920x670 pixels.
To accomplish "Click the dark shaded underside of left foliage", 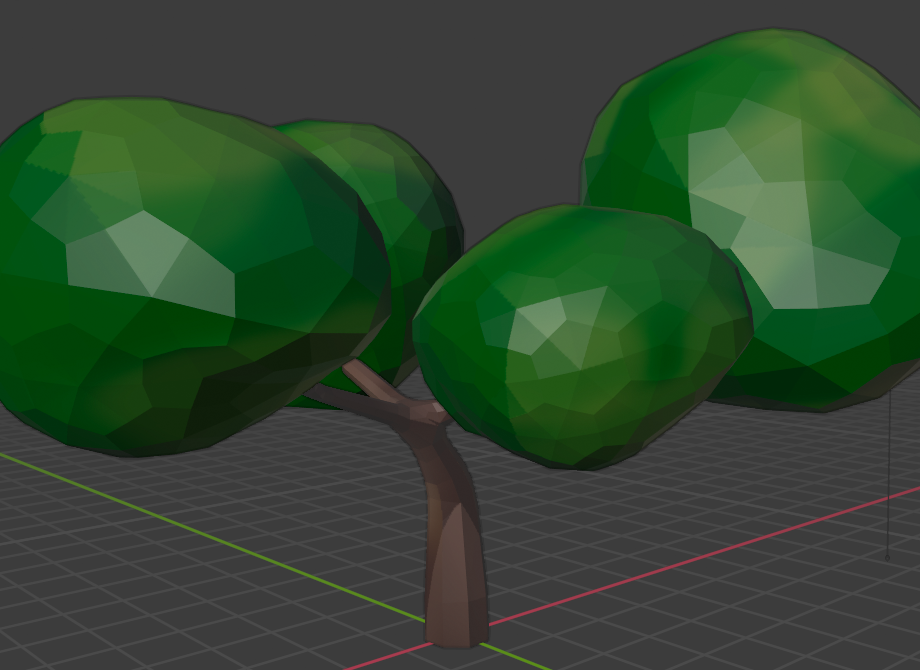I will pyautogui.click(x=200, y=400).
